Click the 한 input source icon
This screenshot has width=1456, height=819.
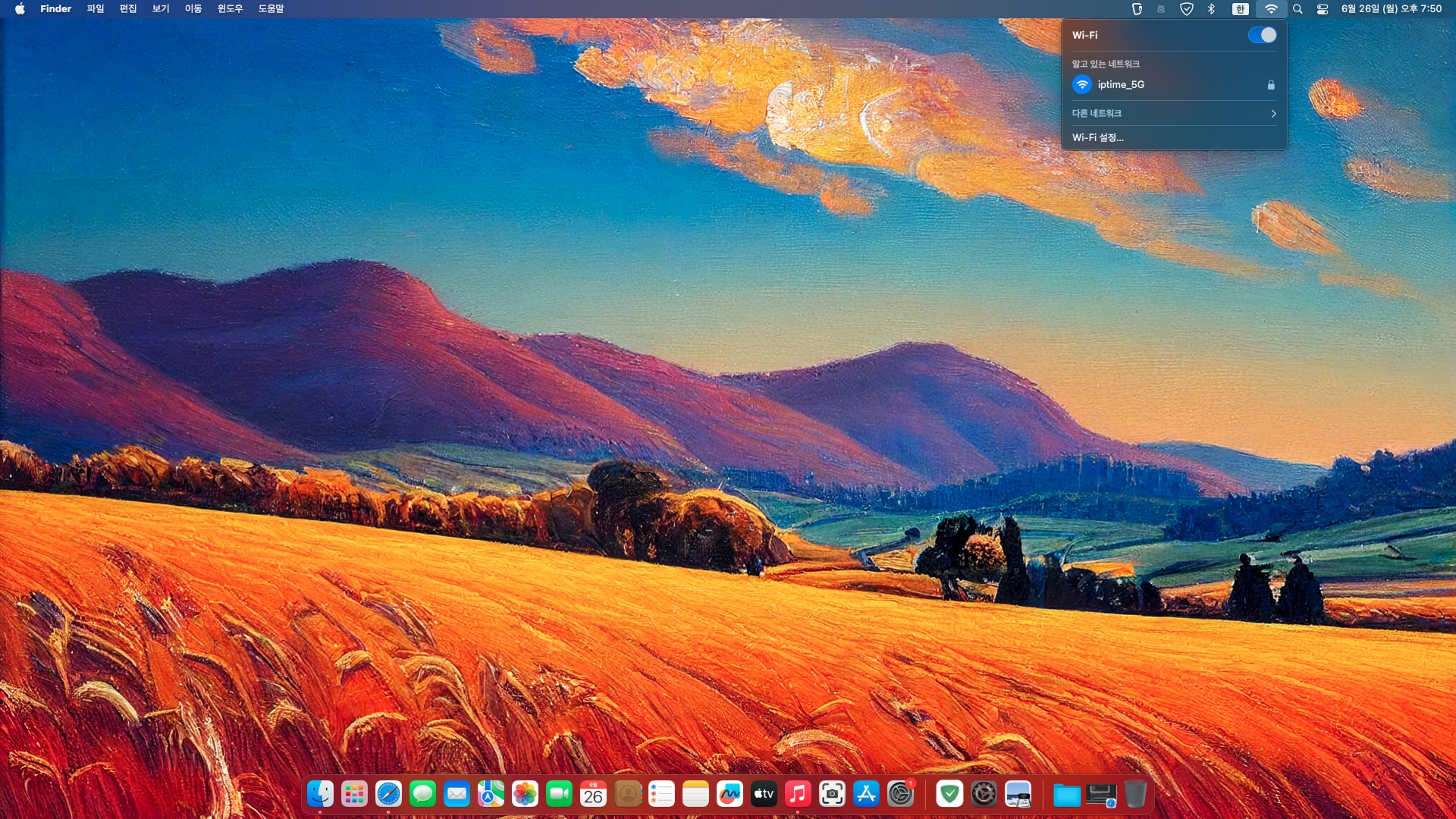1240,9
